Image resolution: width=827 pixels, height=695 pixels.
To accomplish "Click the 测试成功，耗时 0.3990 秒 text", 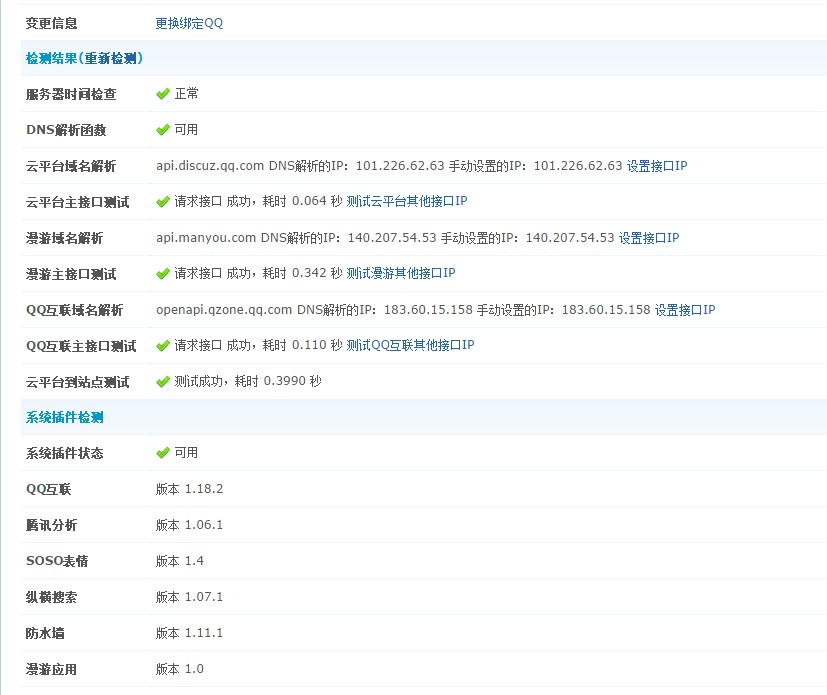I will (248, 381).
